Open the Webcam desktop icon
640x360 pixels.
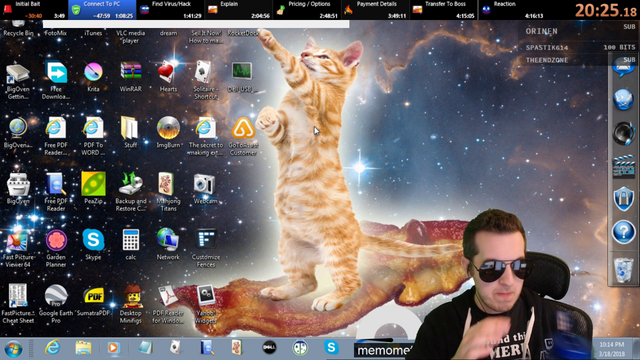(204, 184)
